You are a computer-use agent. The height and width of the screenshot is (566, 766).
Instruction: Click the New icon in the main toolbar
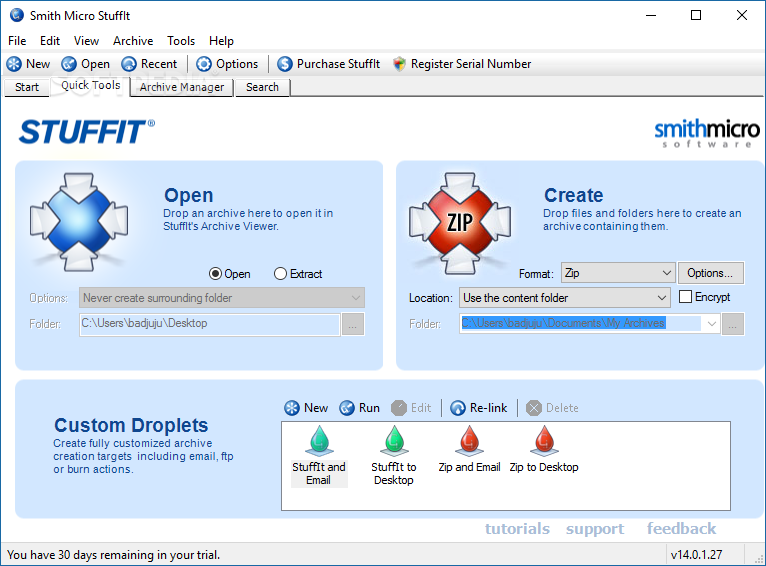point(14,64)
